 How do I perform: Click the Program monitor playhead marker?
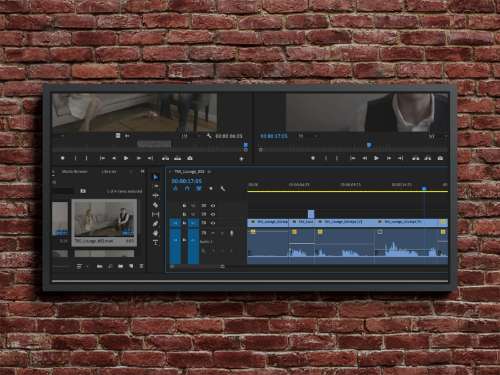coord(369,145)
